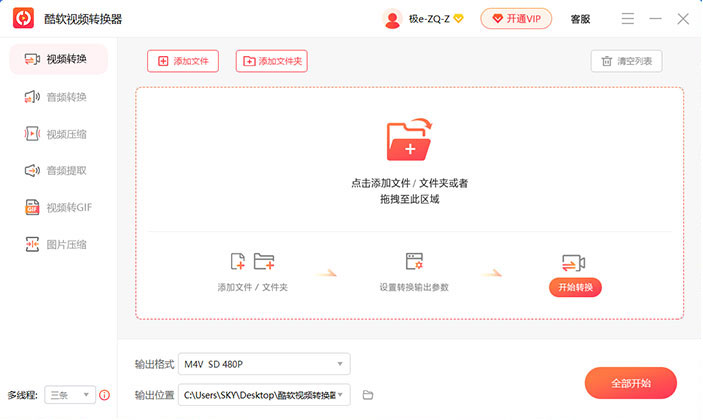Minimize the window
Image resolution: width=703 pixels, height=420 pixels.
[655, 19]
